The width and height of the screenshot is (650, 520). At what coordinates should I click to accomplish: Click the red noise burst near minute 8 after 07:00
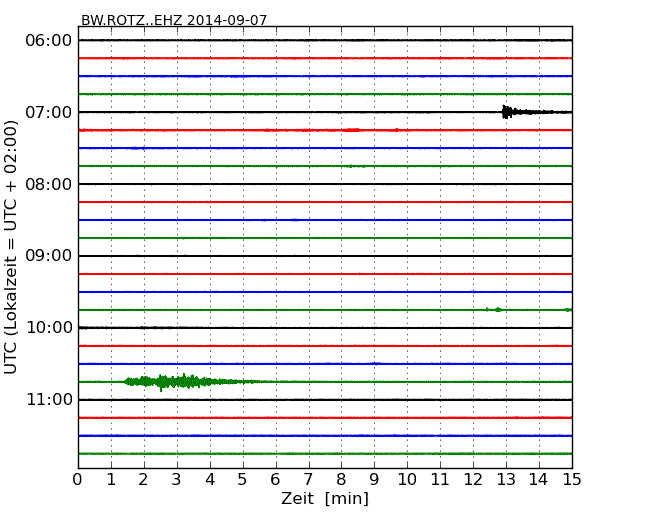click(351, 130)
